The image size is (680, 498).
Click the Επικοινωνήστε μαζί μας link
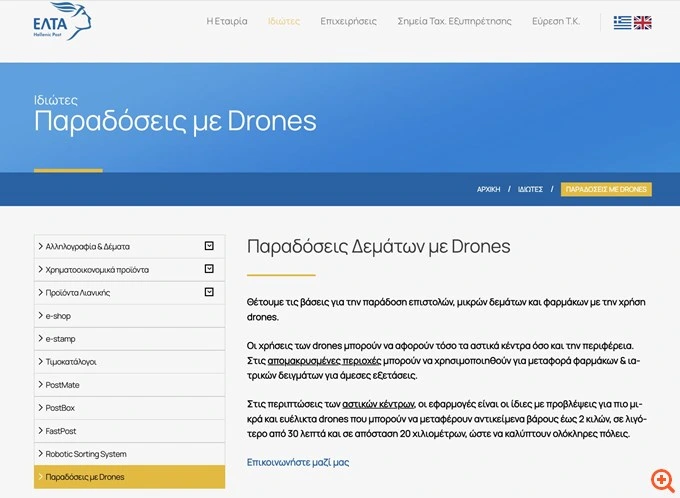[298, 462]
